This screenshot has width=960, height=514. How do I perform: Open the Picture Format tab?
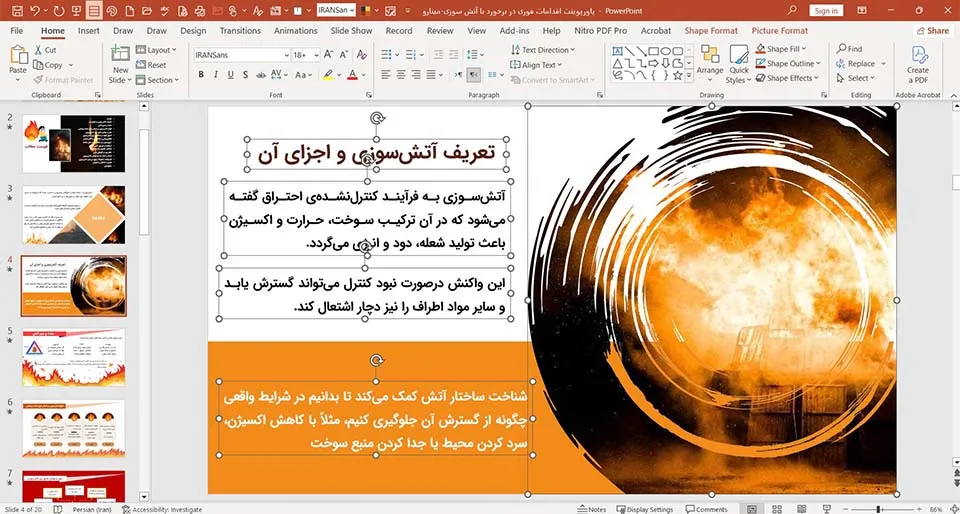779,31
